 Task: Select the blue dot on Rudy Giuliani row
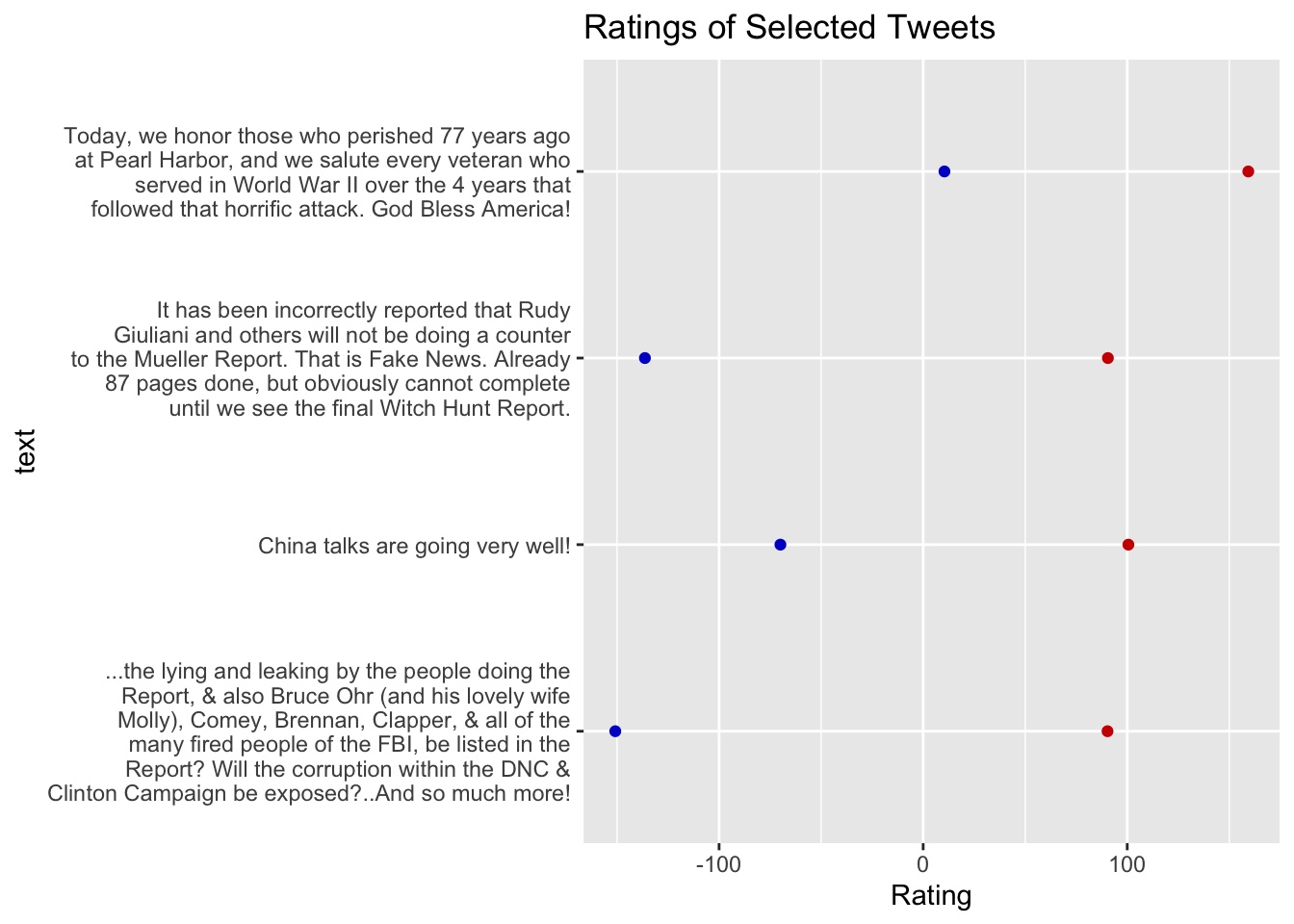(644, 358)
